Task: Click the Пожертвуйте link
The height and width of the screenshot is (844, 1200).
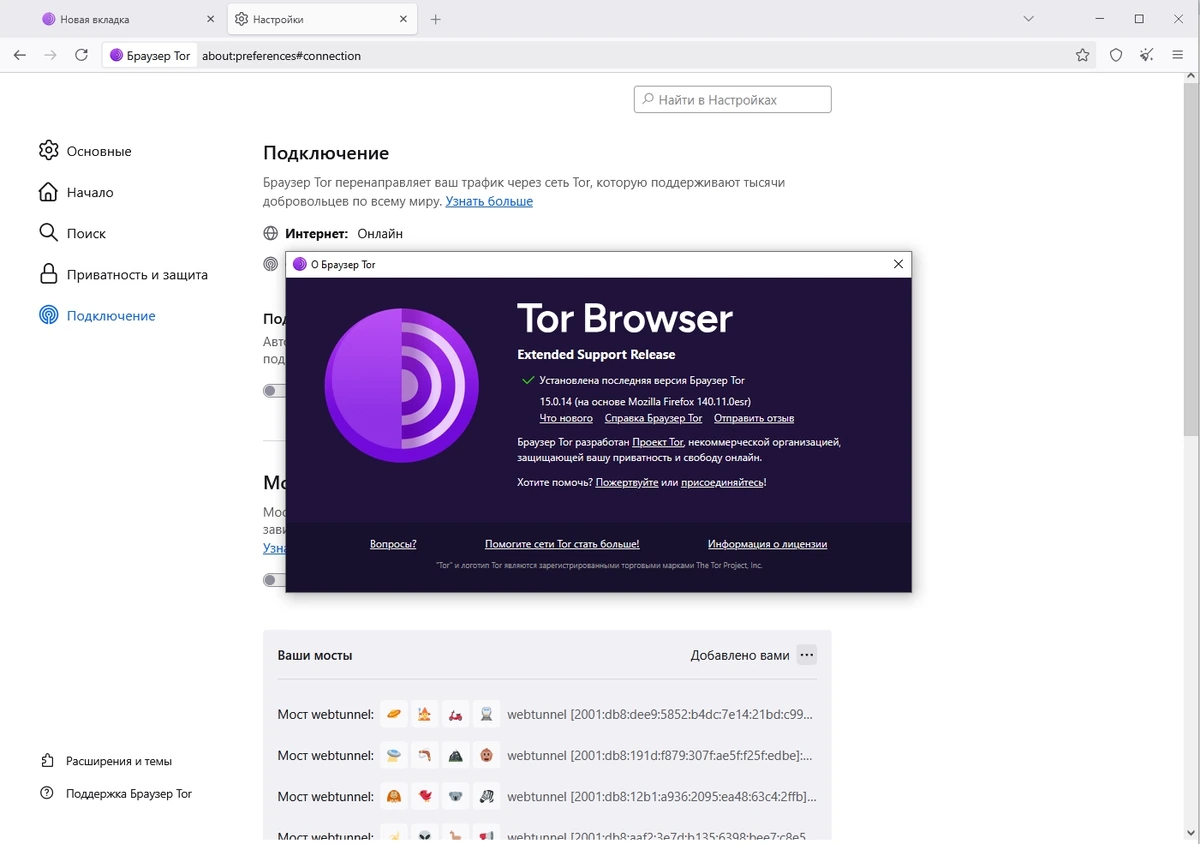Action: (x=627, y=482)
